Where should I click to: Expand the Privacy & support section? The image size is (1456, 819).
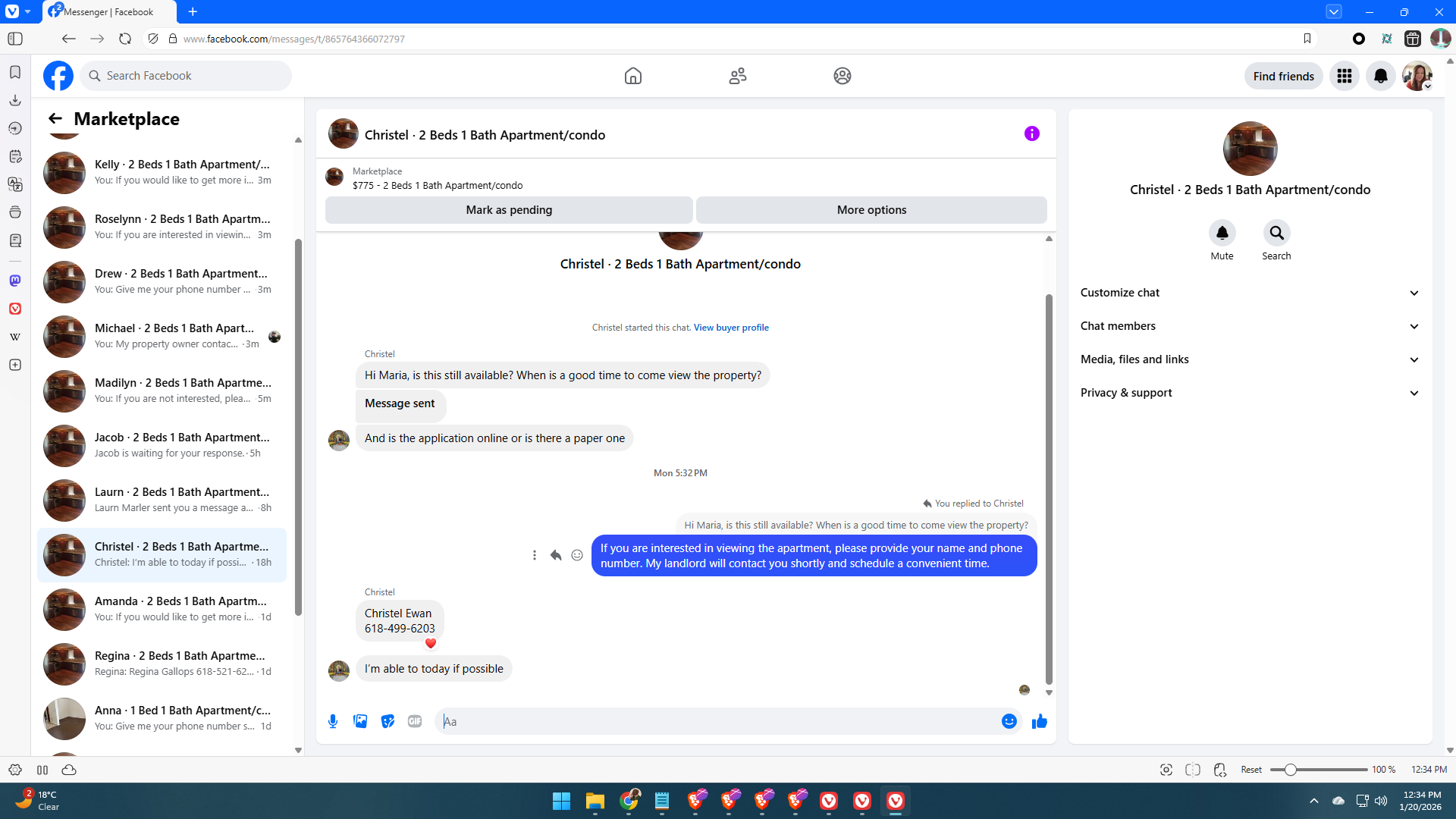(x=1250, y=393)
